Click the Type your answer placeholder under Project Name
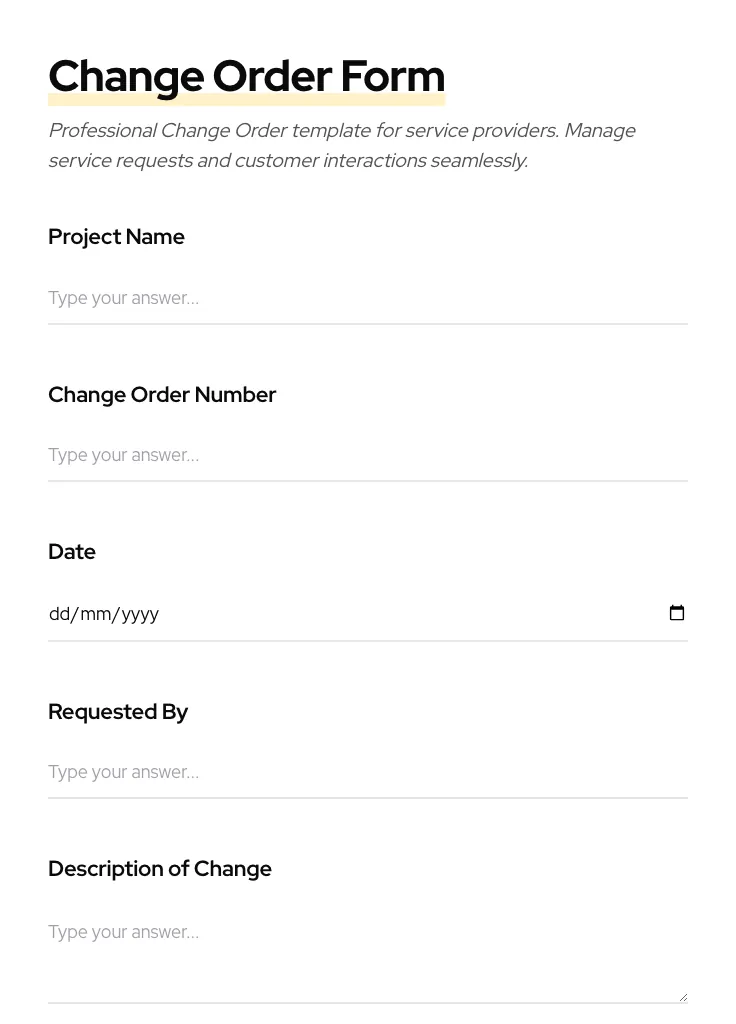Screen dimensions: 736x1024 tap(123, 298)
